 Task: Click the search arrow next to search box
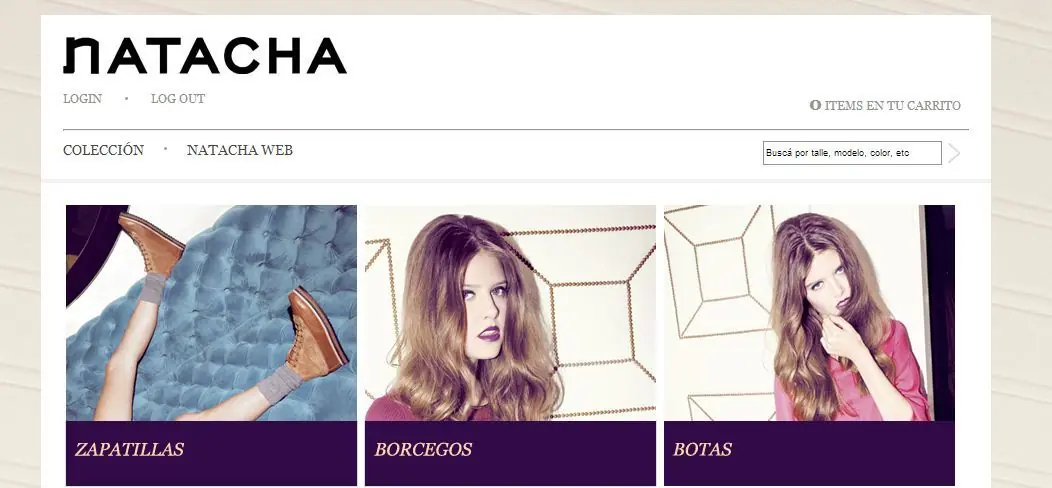point(954,153)
